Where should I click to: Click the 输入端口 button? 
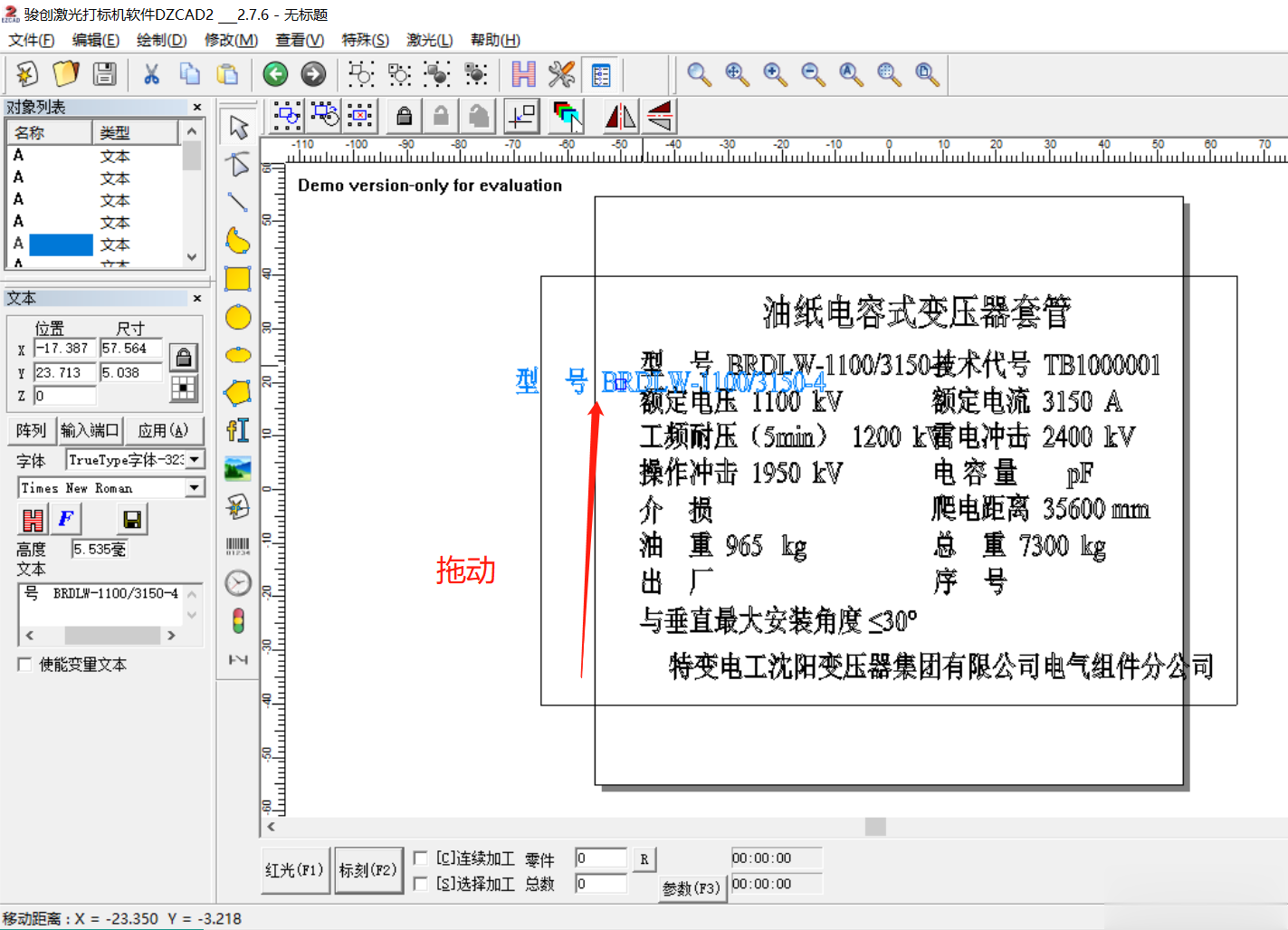click(90, 430)
